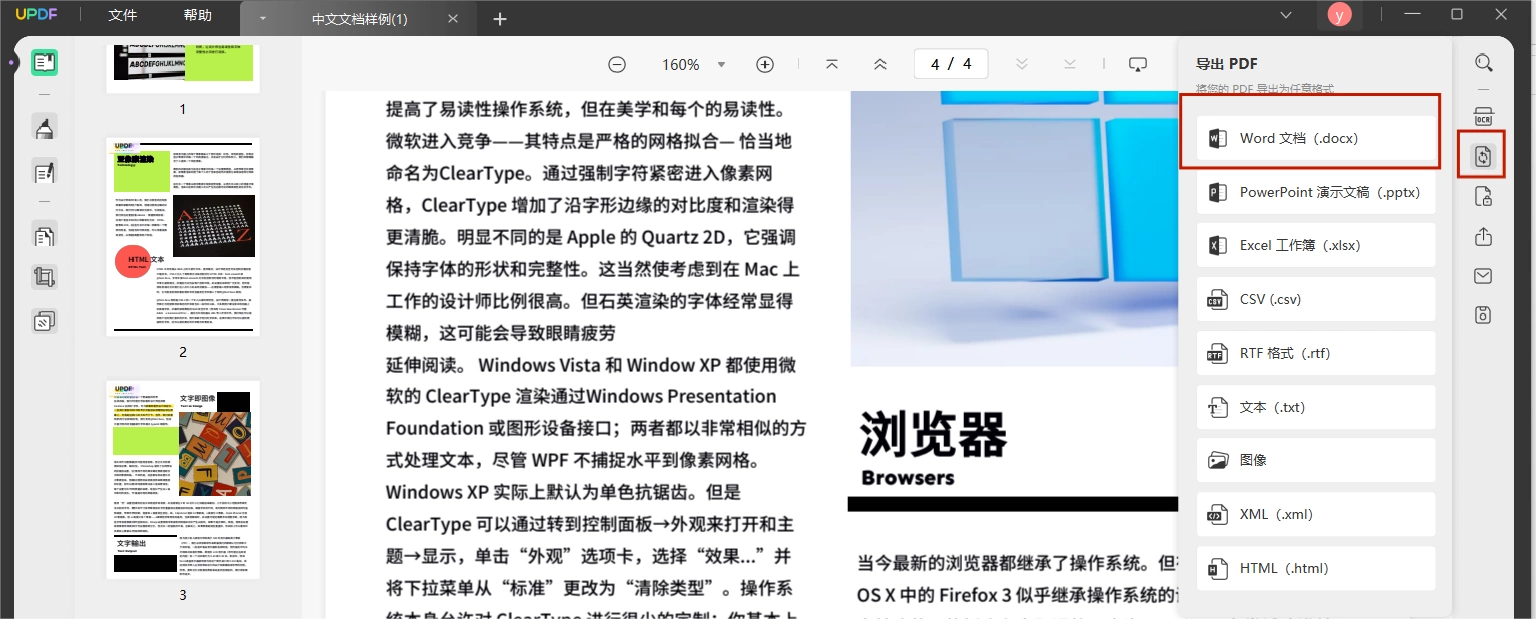The width and height of the screenshot is (1536, 619).
Task: Select the Crop Pages tool in sidebar
Action: tap(44, 277)
